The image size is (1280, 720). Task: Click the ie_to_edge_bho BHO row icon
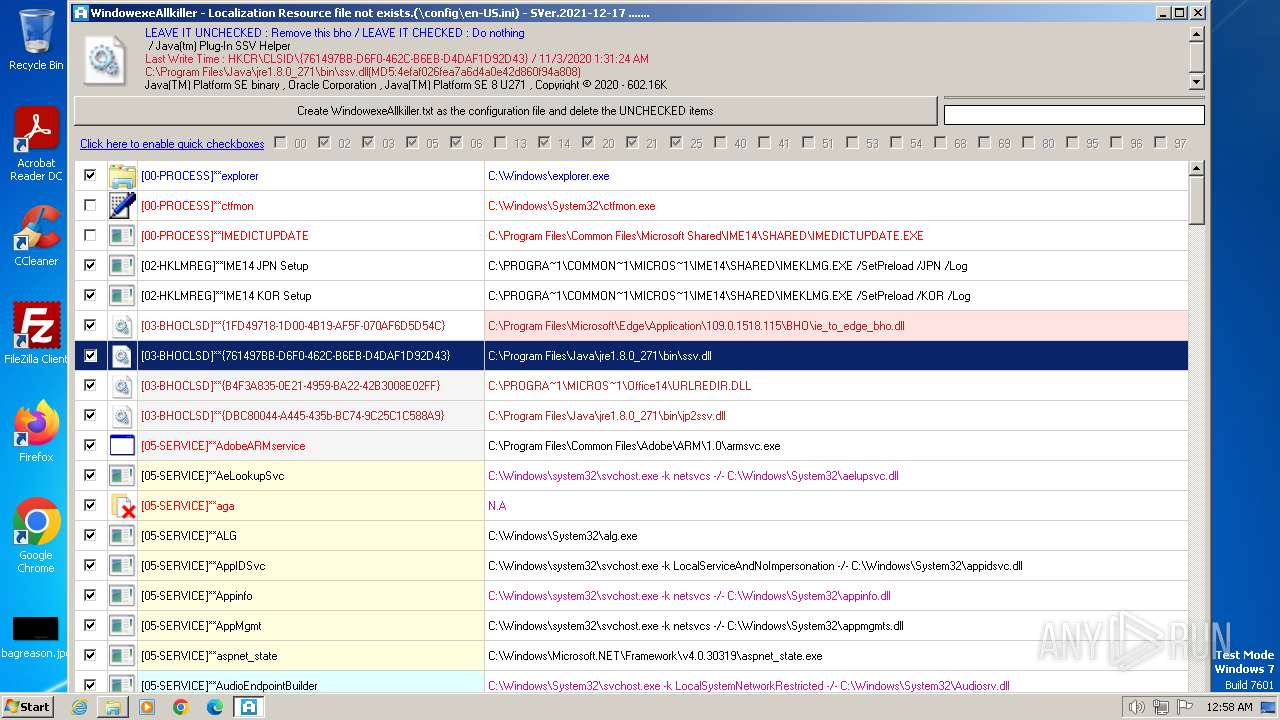[x=122, y=326]
